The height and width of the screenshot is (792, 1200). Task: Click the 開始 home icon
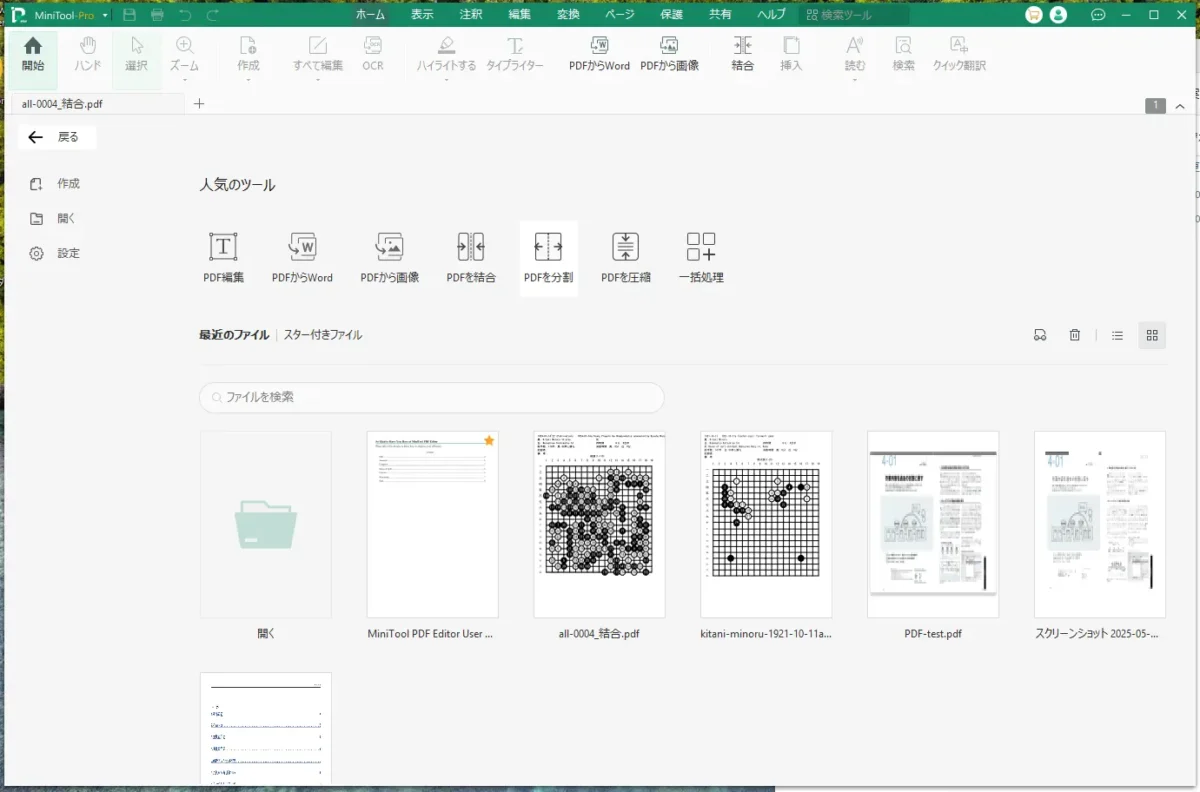point(33,55)
